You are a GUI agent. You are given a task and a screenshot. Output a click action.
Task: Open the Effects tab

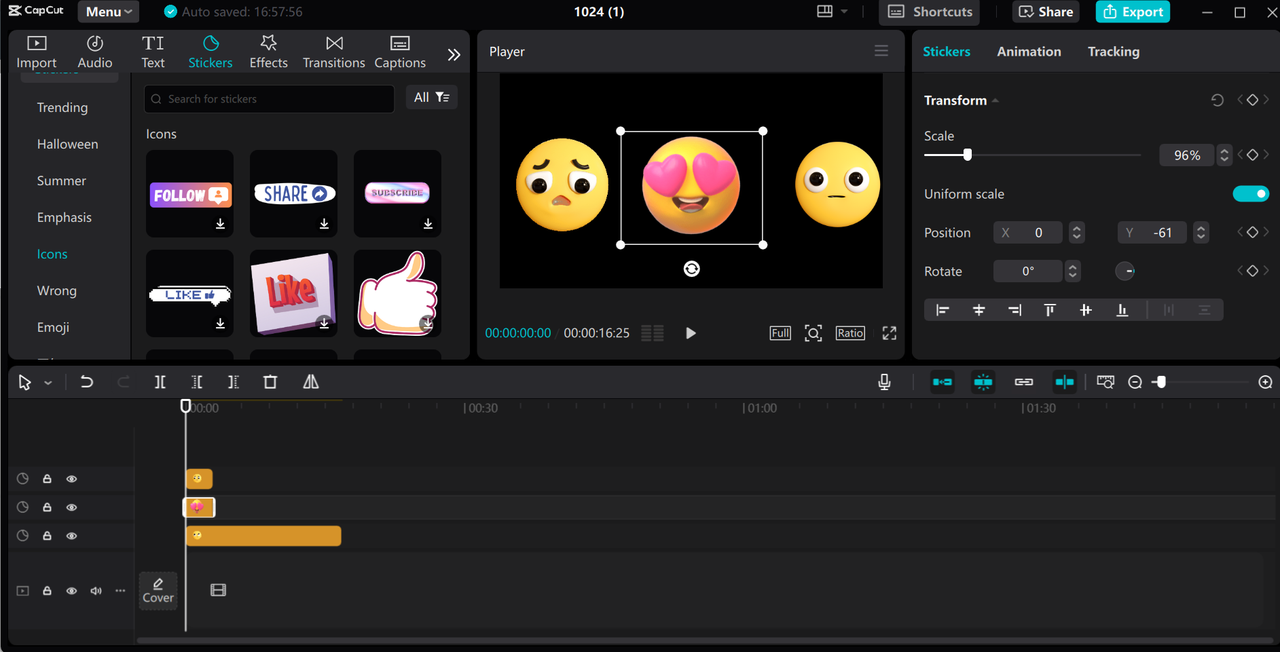tap(268, 52)
